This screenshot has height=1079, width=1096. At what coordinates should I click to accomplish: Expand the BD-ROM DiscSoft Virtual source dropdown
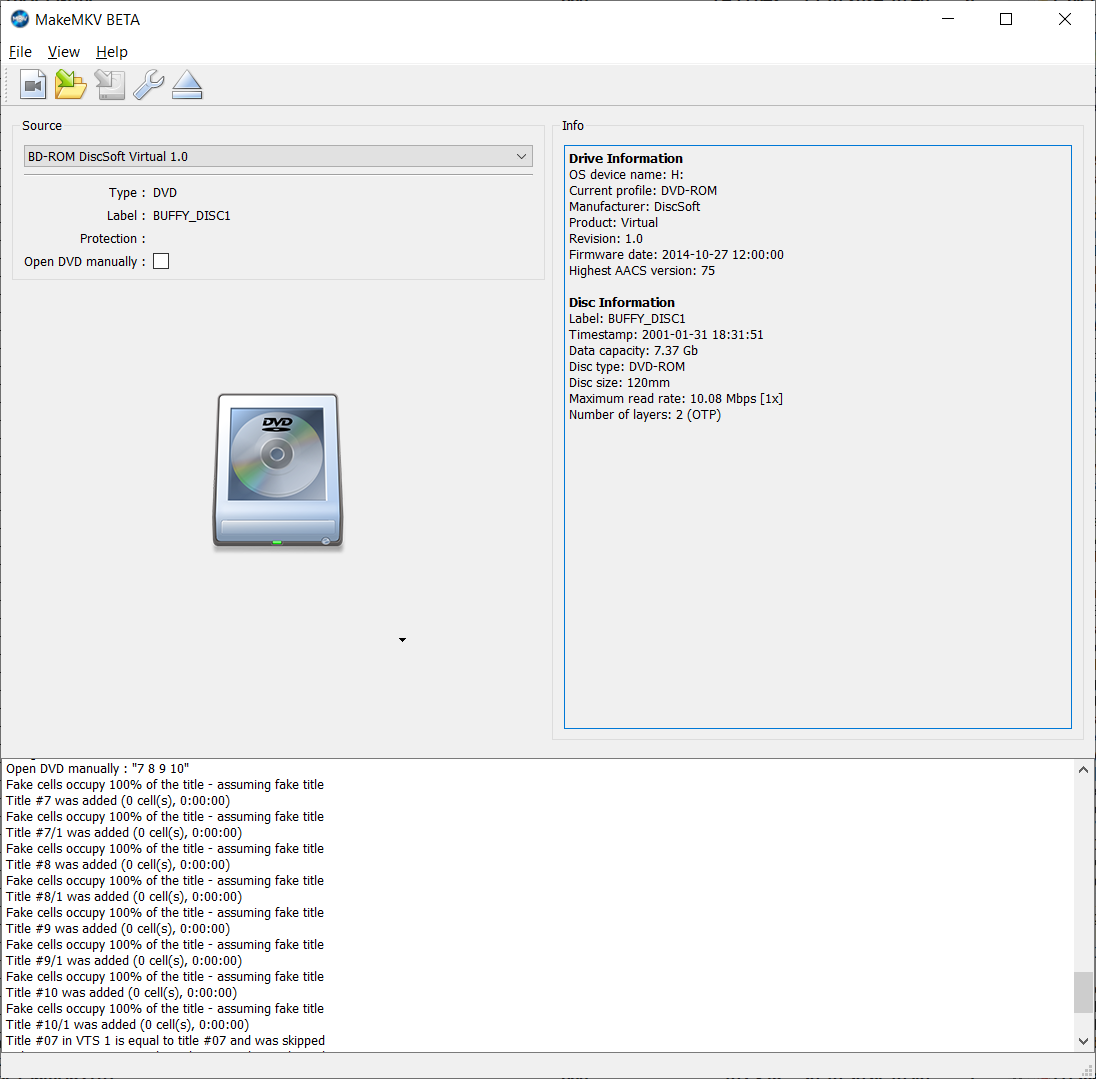tap(278, 157)
